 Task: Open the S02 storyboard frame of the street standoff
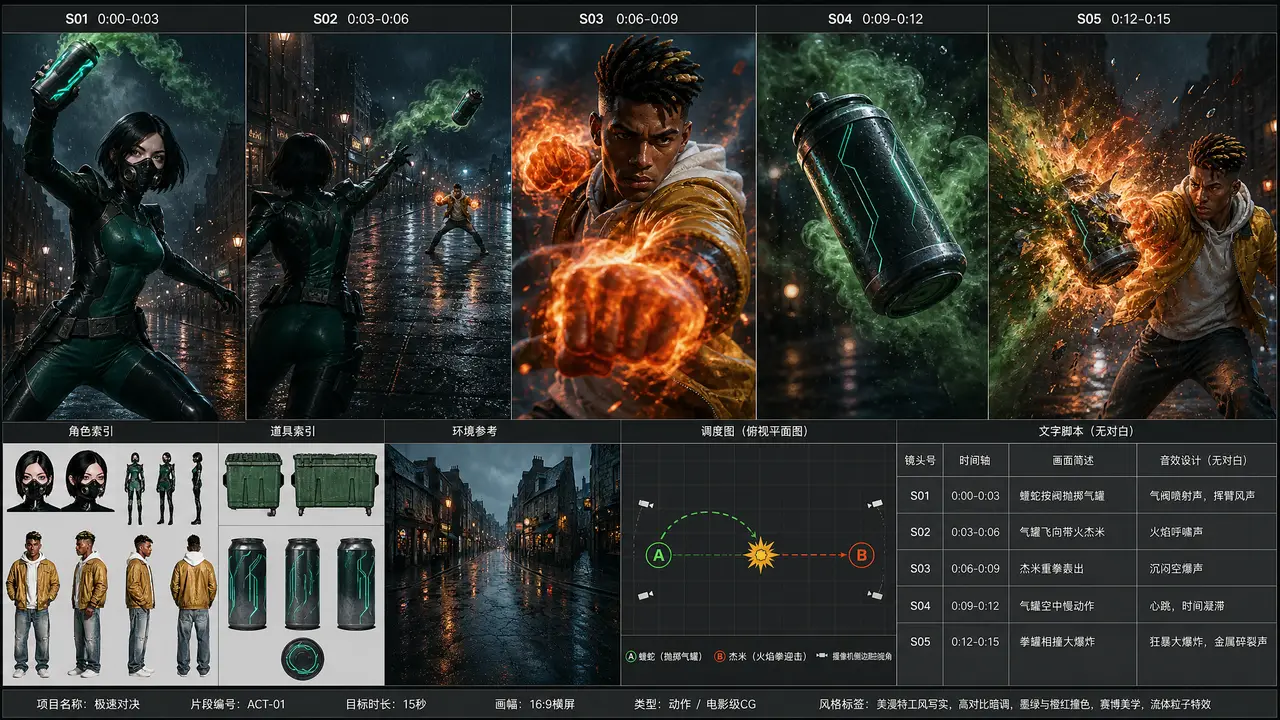379,226
